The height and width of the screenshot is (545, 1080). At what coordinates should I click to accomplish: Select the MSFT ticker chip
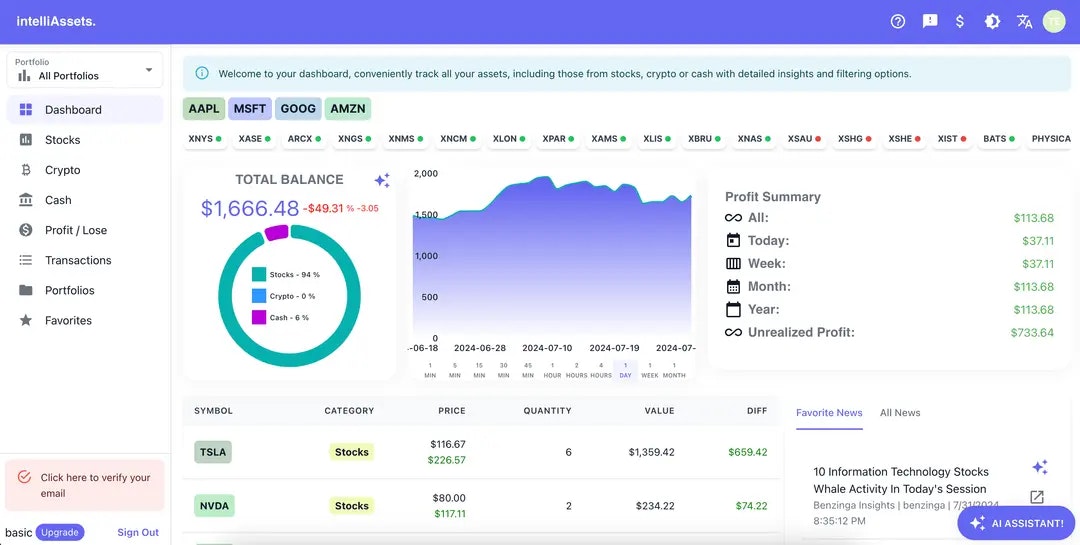[x=250, y=109]
